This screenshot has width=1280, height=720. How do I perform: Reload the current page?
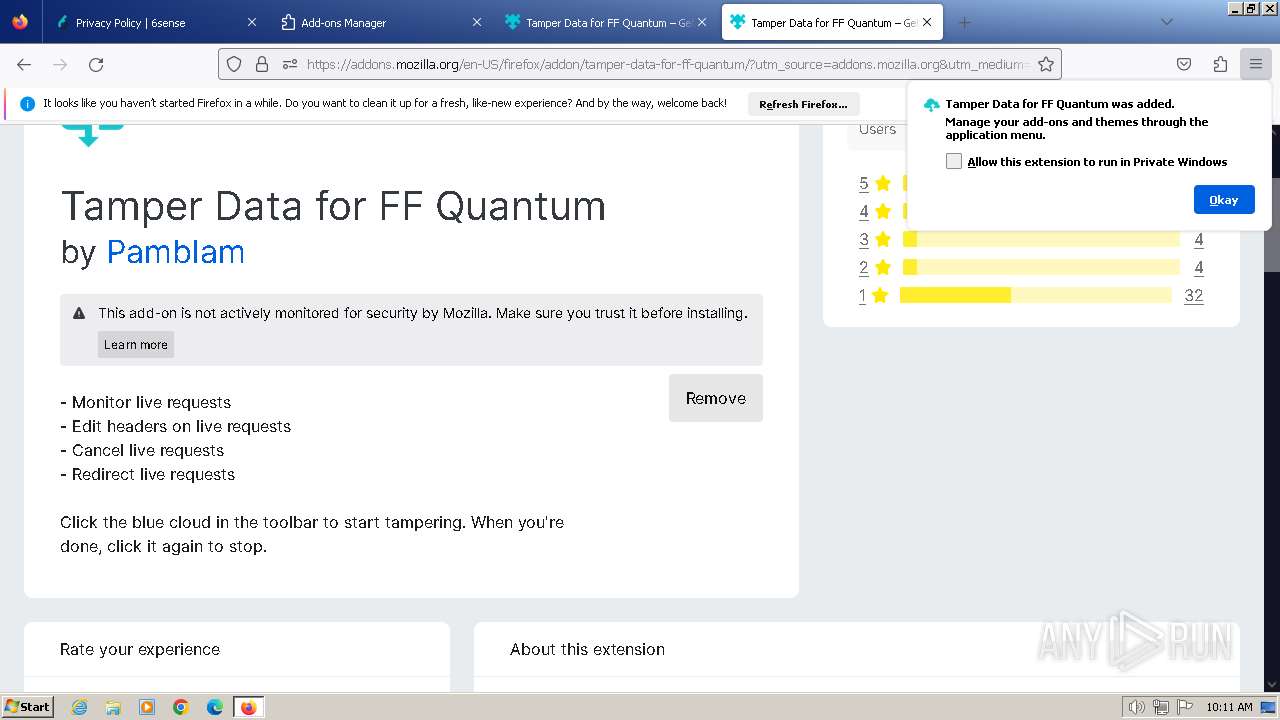pyautogui.click(x=96, y=64)
